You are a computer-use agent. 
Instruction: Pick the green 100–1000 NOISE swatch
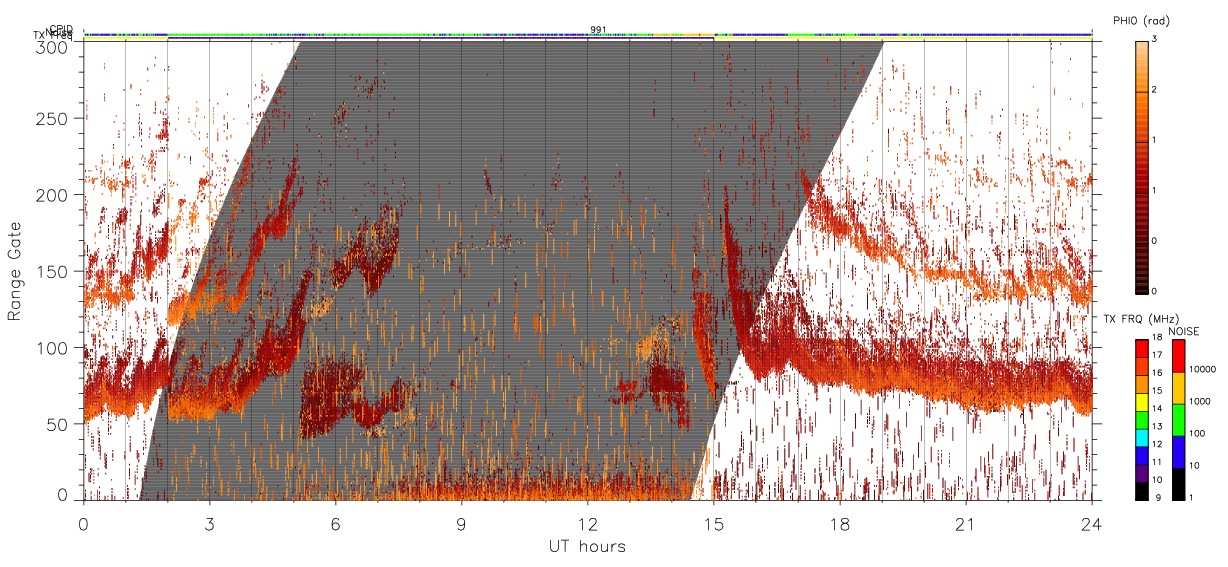1178,420
